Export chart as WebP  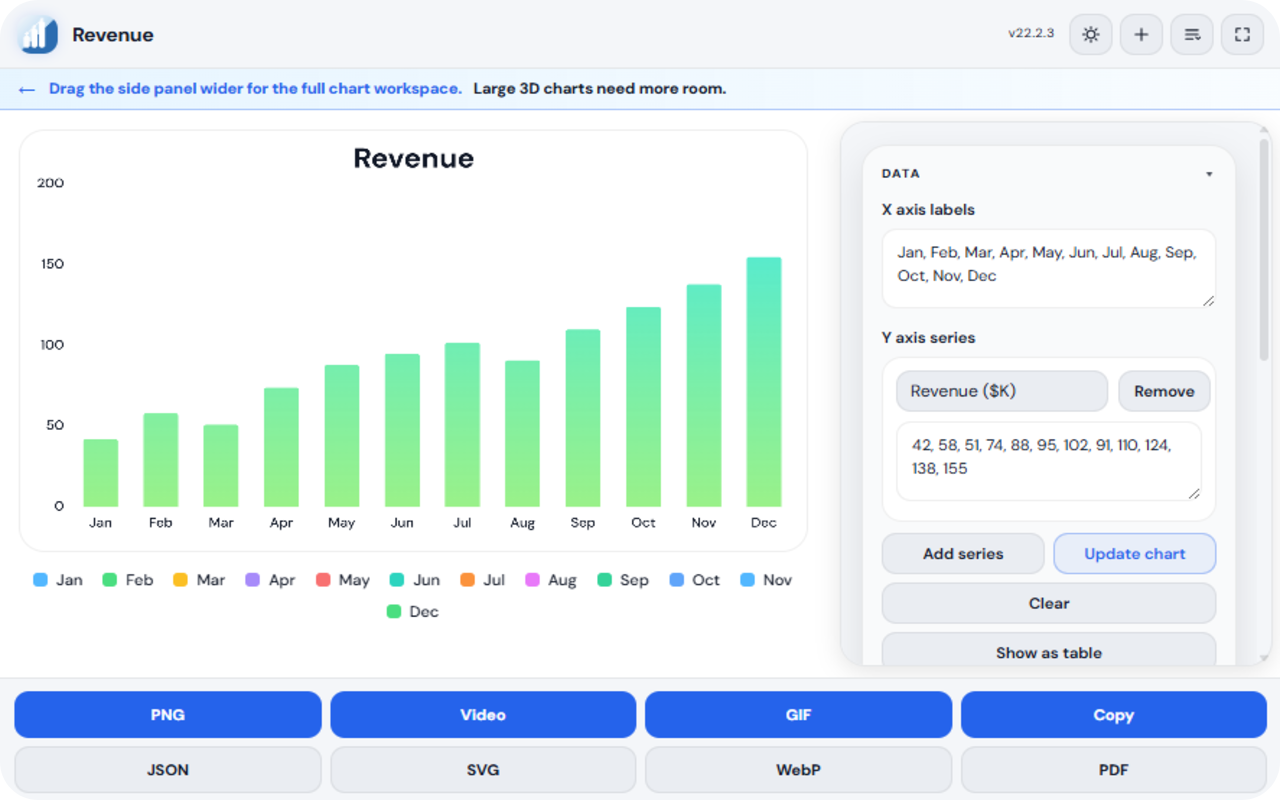click(798, 770)
